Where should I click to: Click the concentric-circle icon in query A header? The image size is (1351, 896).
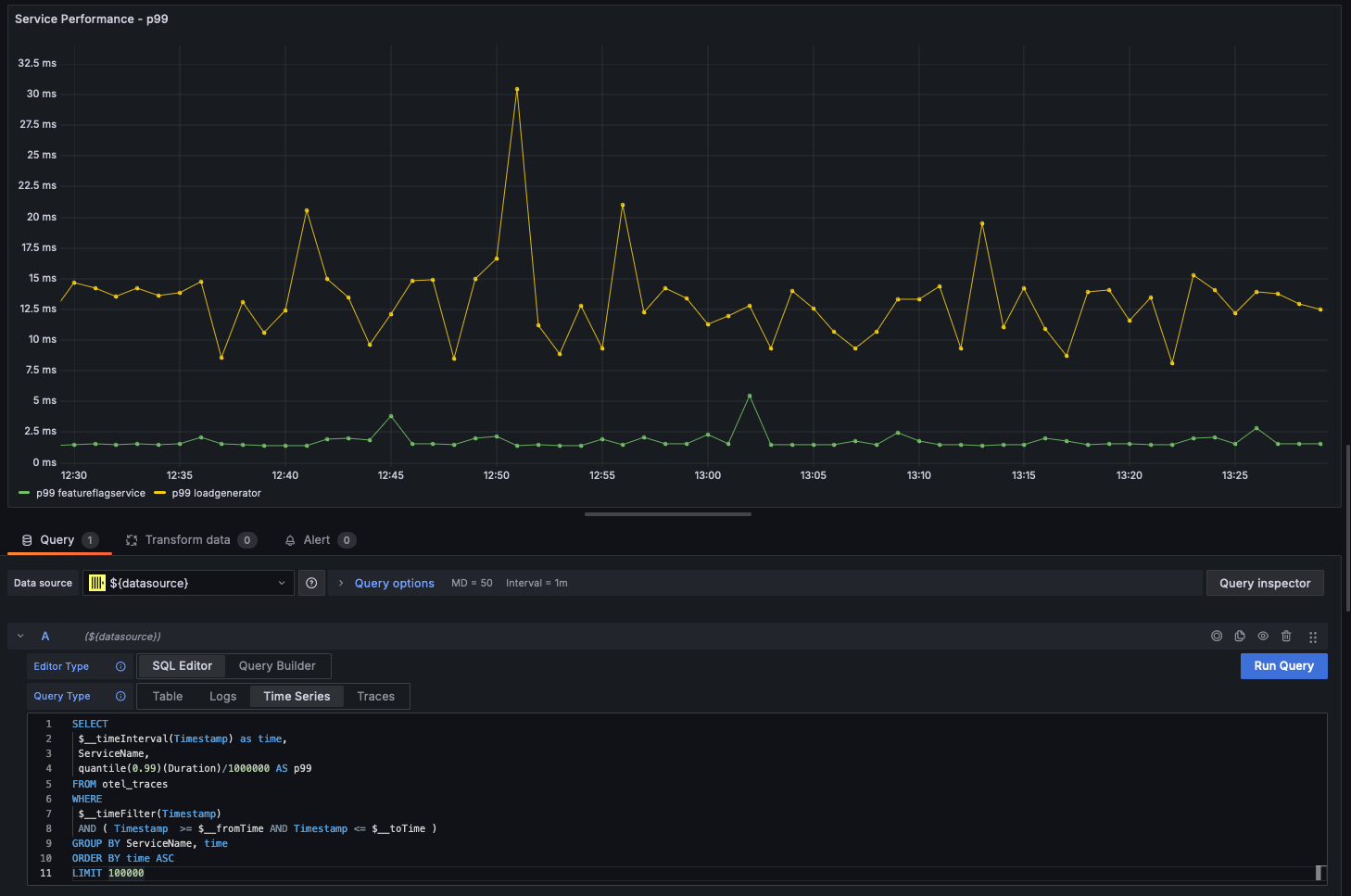pos(1217,637)
